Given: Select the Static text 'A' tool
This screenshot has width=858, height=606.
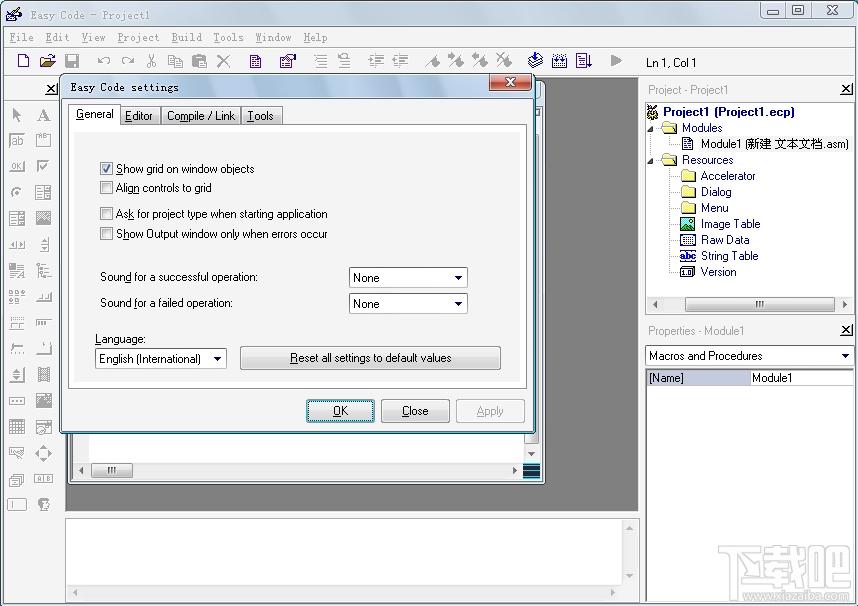Looking at the screenshot, I should pos(43,115).
